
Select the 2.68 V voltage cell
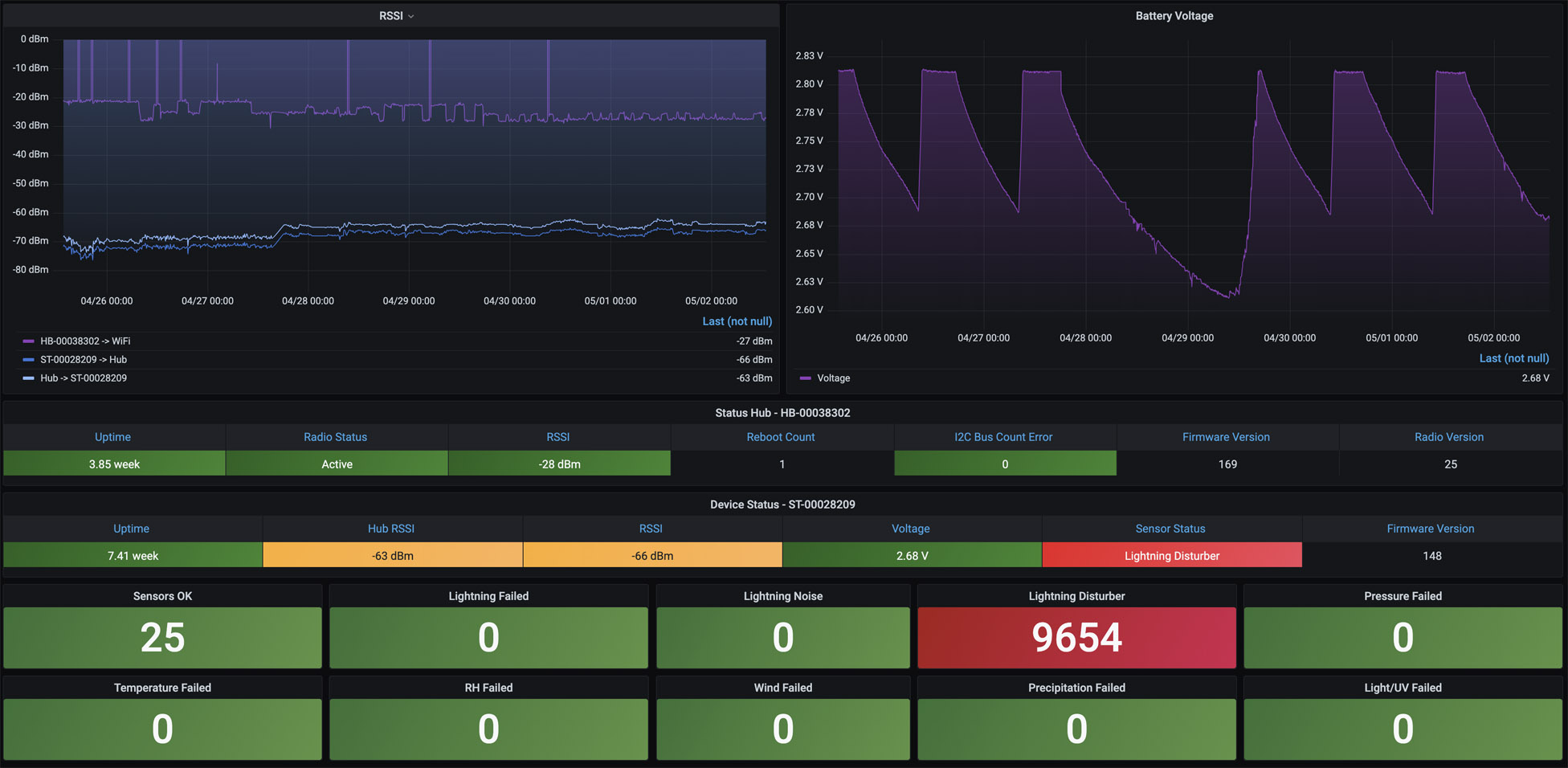click(912, 555)
